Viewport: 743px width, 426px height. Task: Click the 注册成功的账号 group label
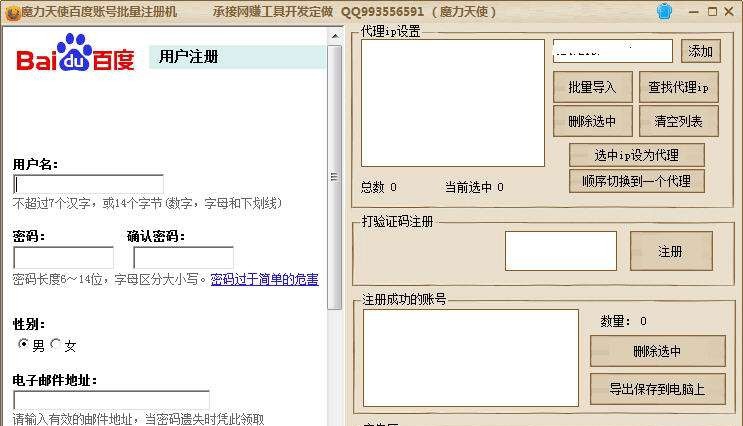click(x=404, y=299)
